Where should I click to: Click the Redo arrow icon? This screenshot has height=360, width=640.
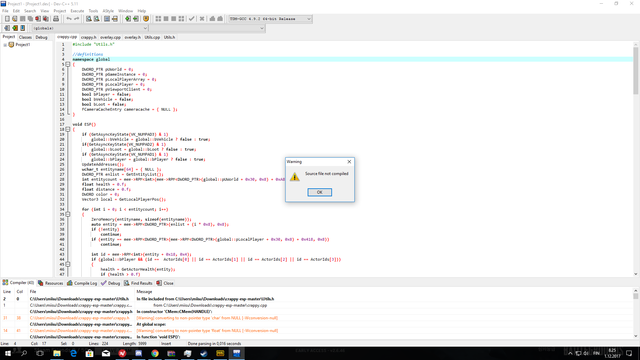[76, 19]
